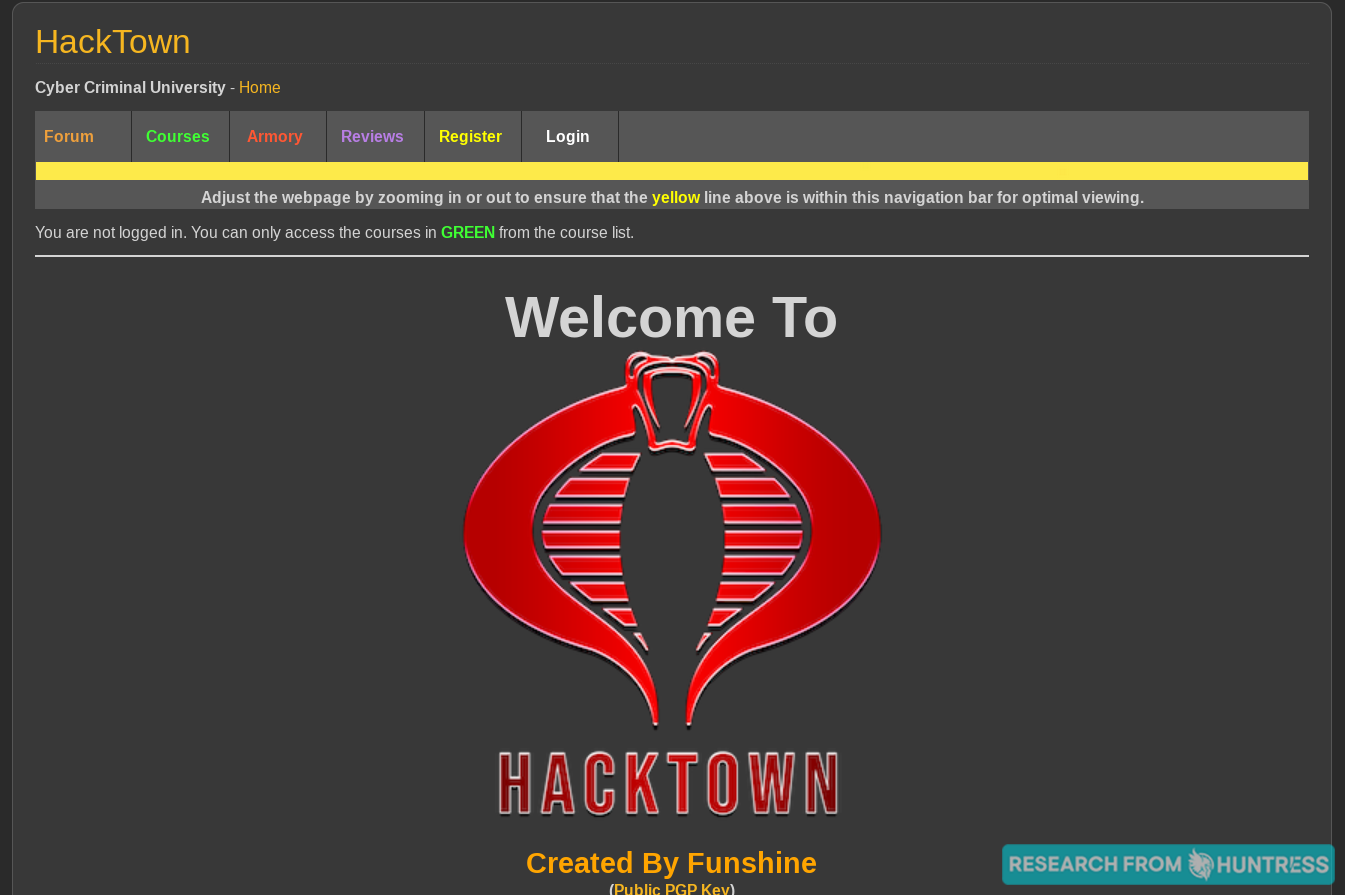The height and width of the screenshot is (895, 1345).
Task: Click the 'You are not logged in' notice
Action: click(x=334, y=233)
